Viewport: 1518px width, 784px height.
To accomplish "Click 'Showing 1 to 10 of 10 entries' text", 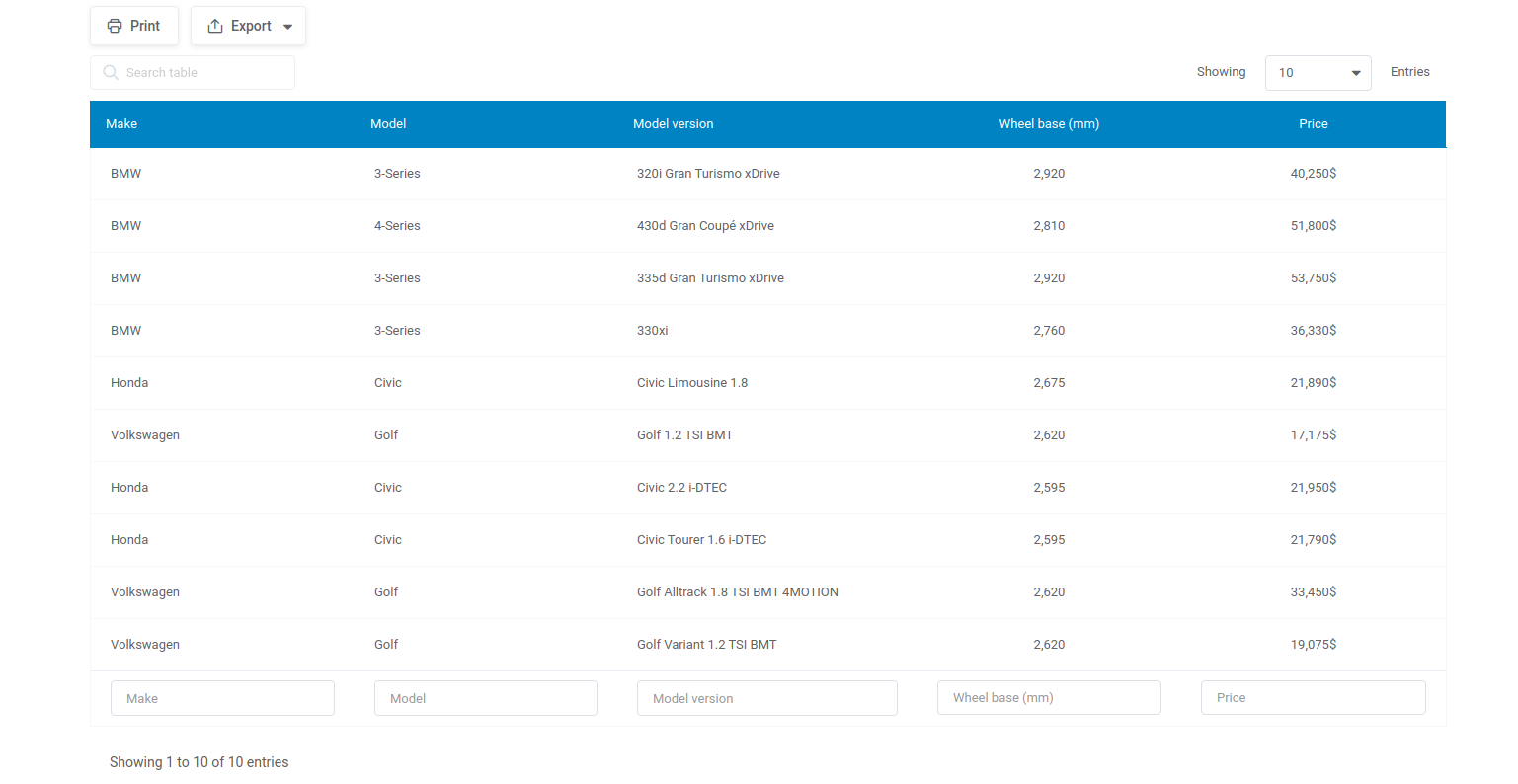I will [200, 762].
